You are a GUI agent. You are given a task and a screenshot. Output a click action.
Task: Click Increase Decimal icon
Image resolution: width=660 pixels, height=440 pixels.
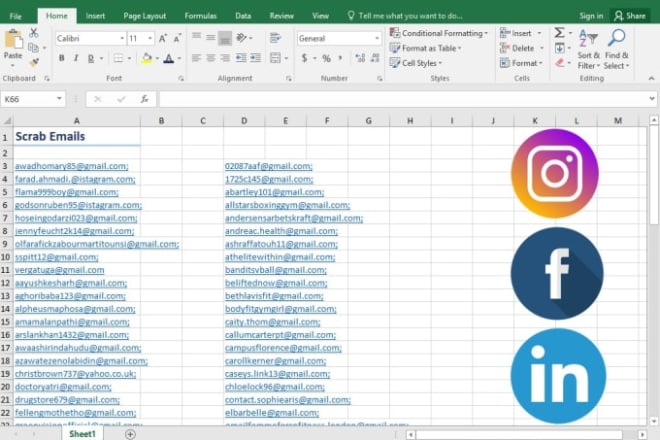coord(360,58)
